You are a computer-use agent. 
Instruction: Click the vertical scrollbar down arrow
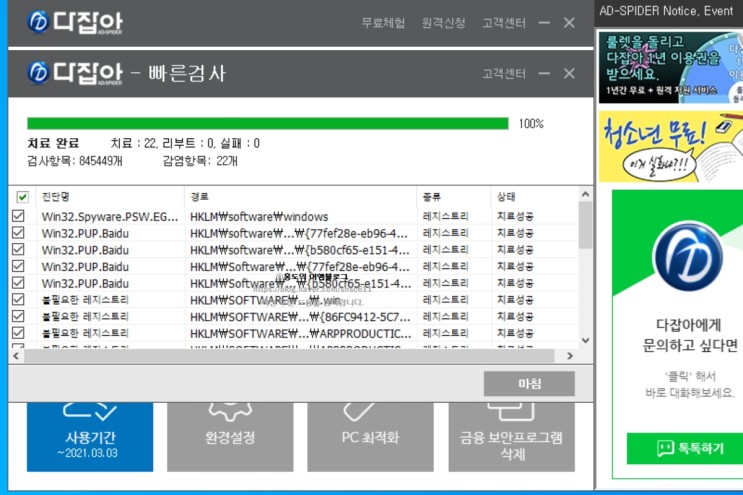click(x=586, y=341)
